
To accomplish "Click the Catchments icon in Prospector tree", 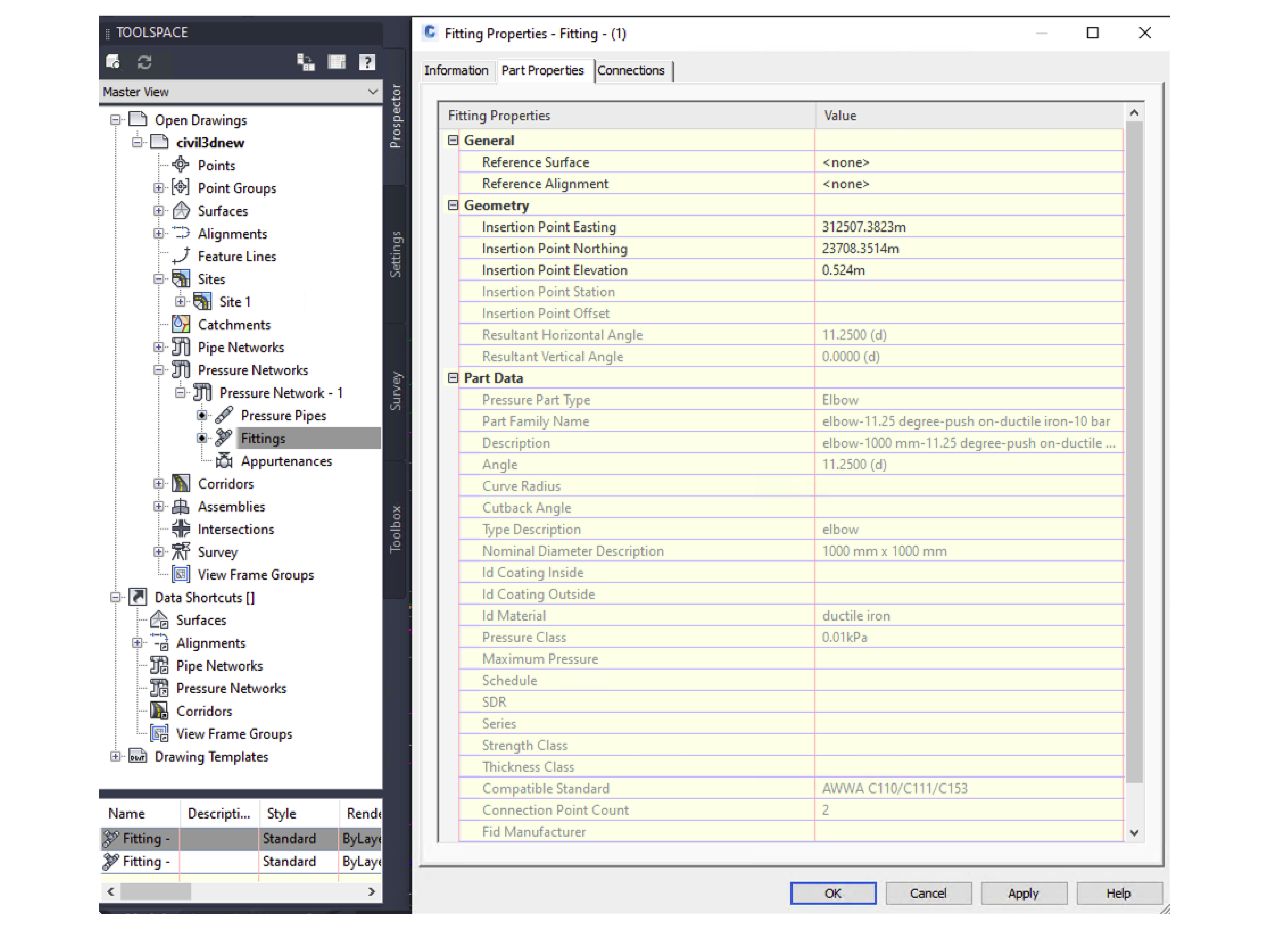I will coord(181,324).
